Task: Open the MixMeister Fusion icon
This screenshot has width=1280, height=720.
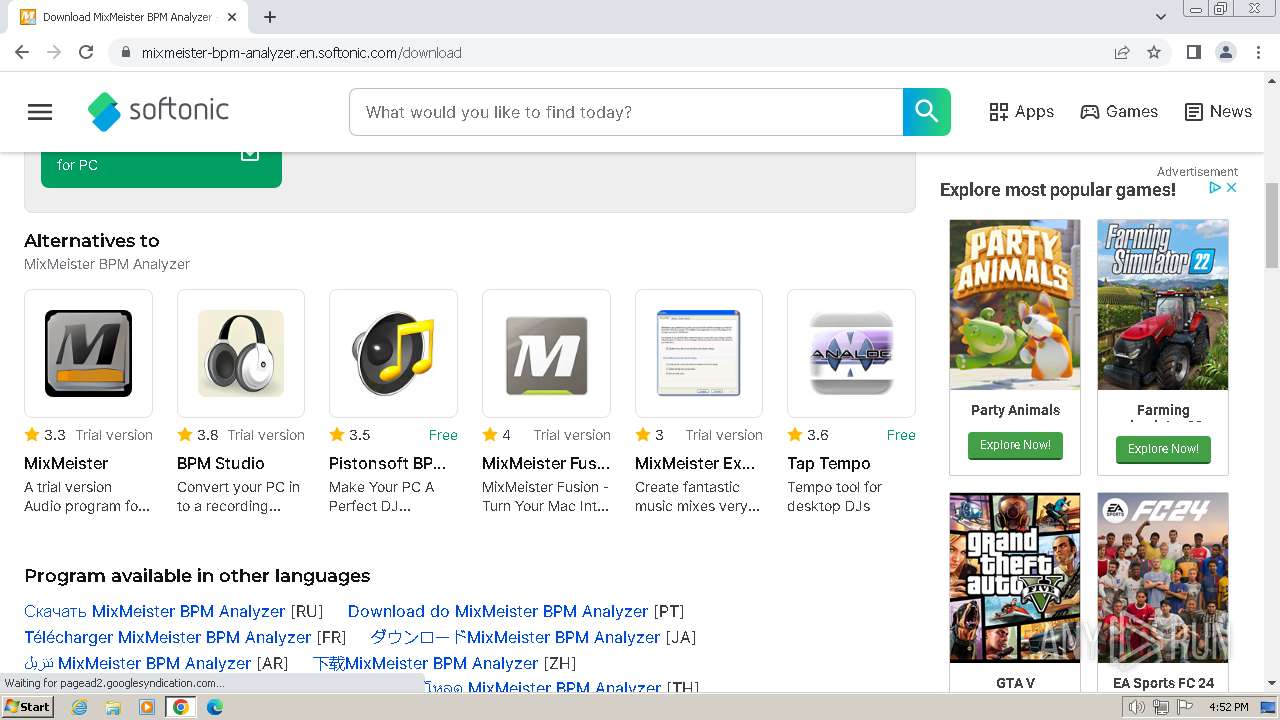Action: click(x=546, y=353)
